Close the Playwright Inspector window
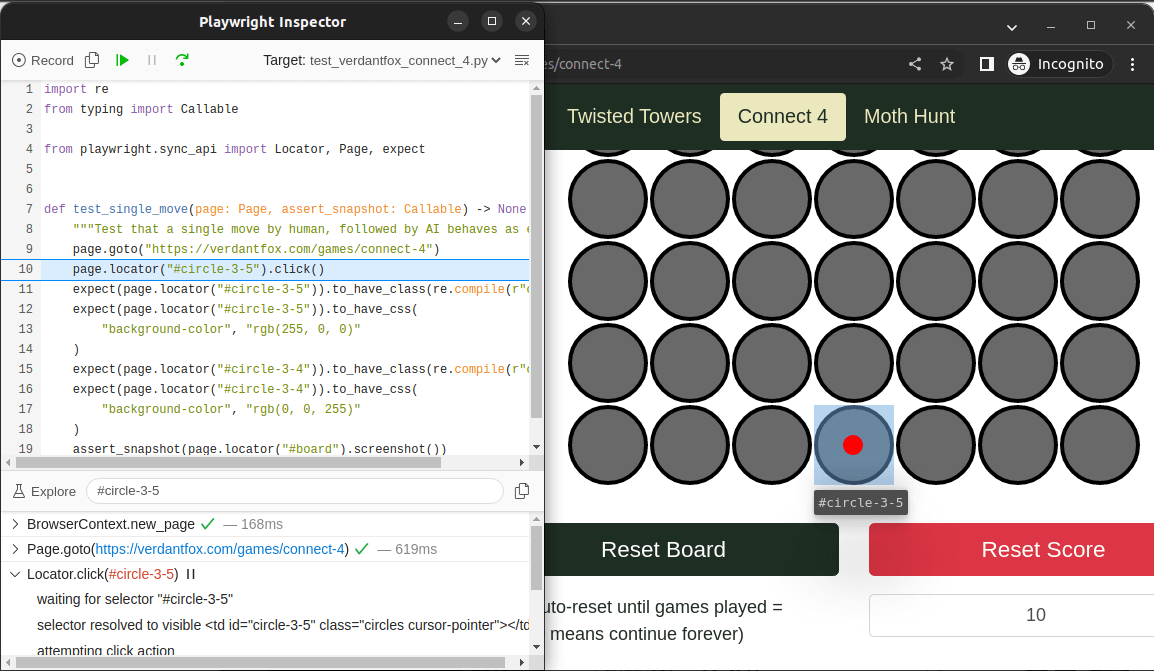The width and height of the screenshot is (1154, 671). [525, 21]
